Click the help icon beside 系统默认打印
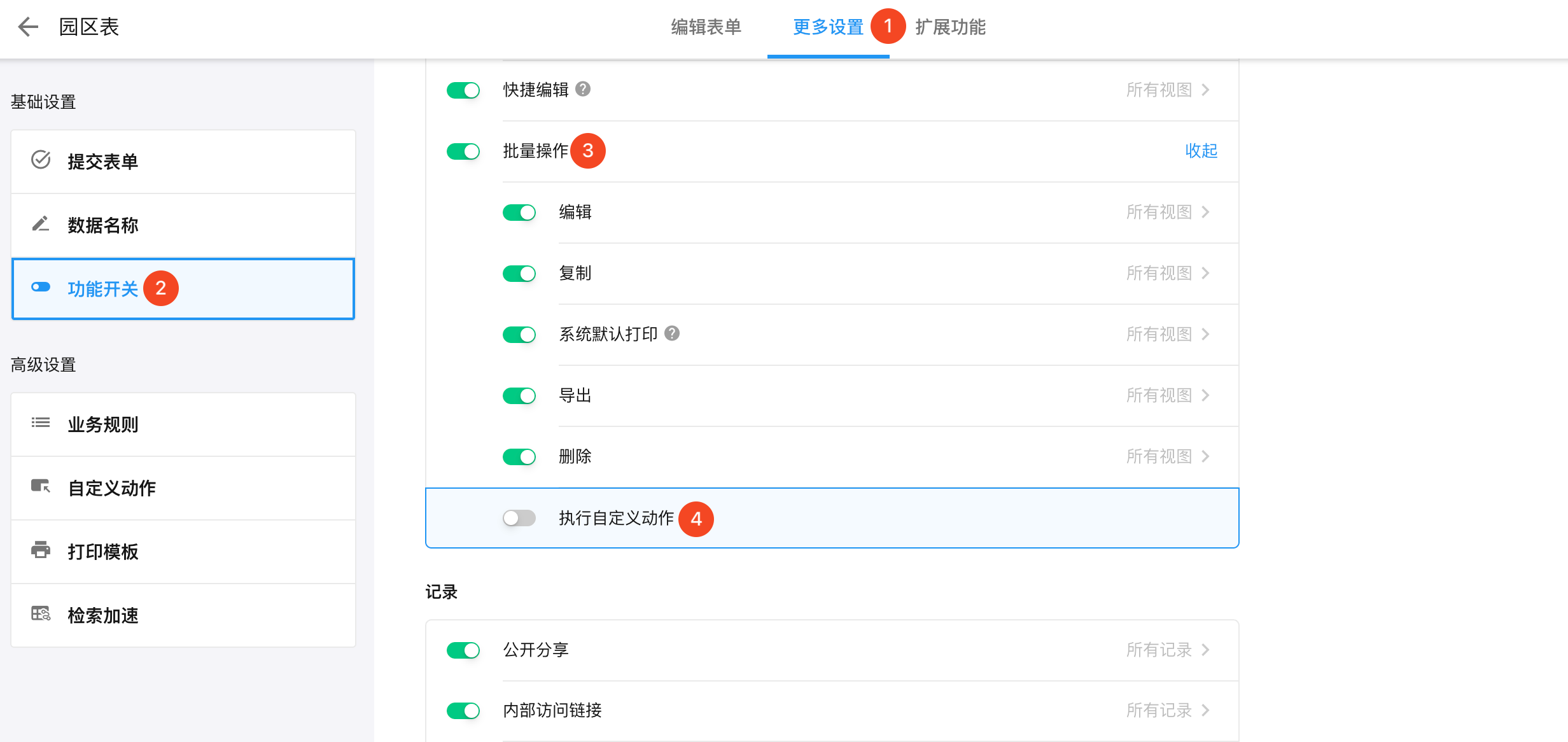This screenshot has height=742, width=1568. [672, 333]
